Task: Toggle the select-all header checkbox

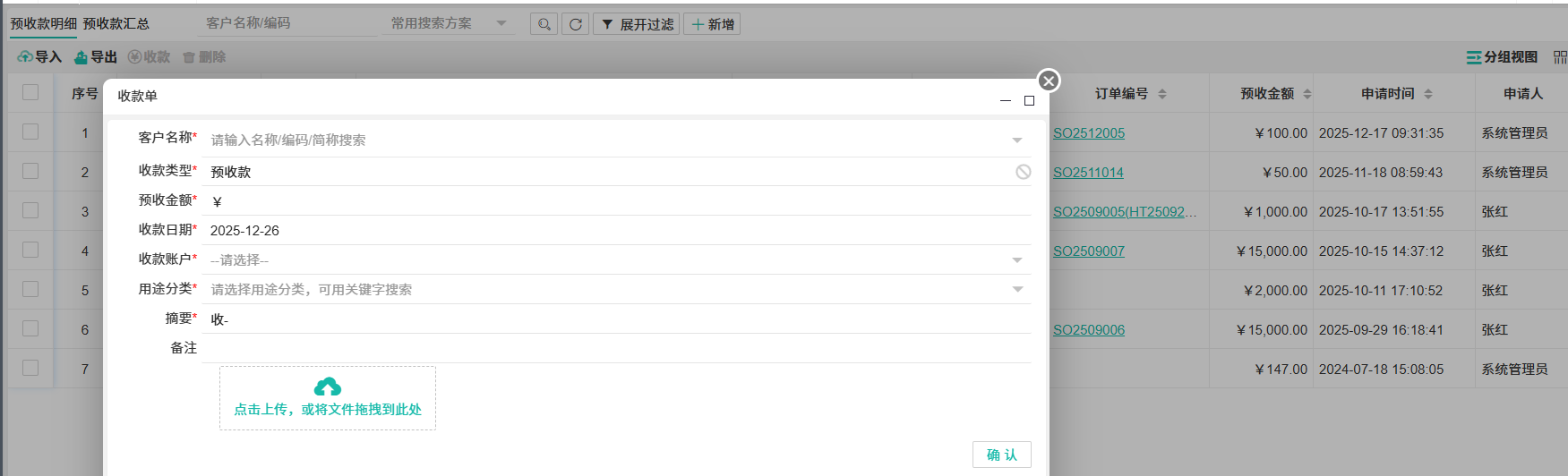Action: [30, 92]
